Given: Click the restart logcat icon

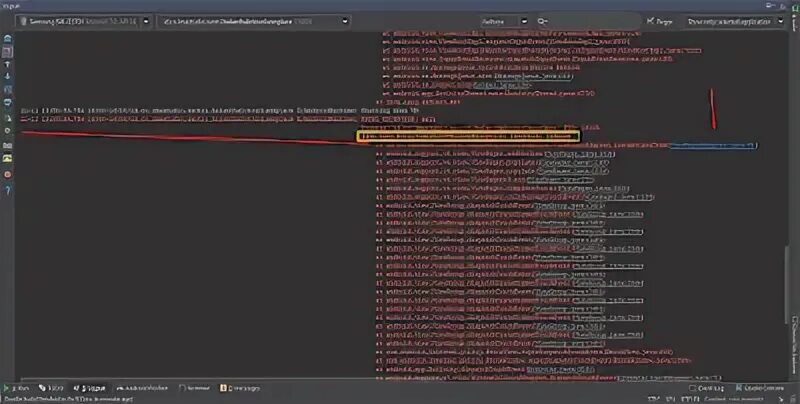Looking at the screenshot, I should [7, 118].
